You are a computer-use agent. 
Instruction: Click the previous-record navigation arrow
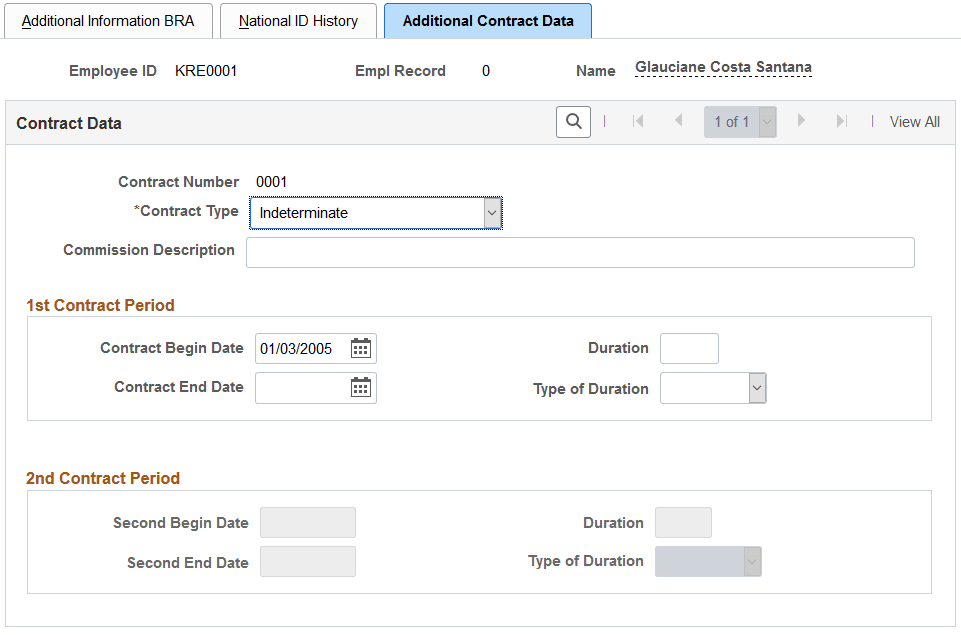pyautogui.click(x=678, y=121)
